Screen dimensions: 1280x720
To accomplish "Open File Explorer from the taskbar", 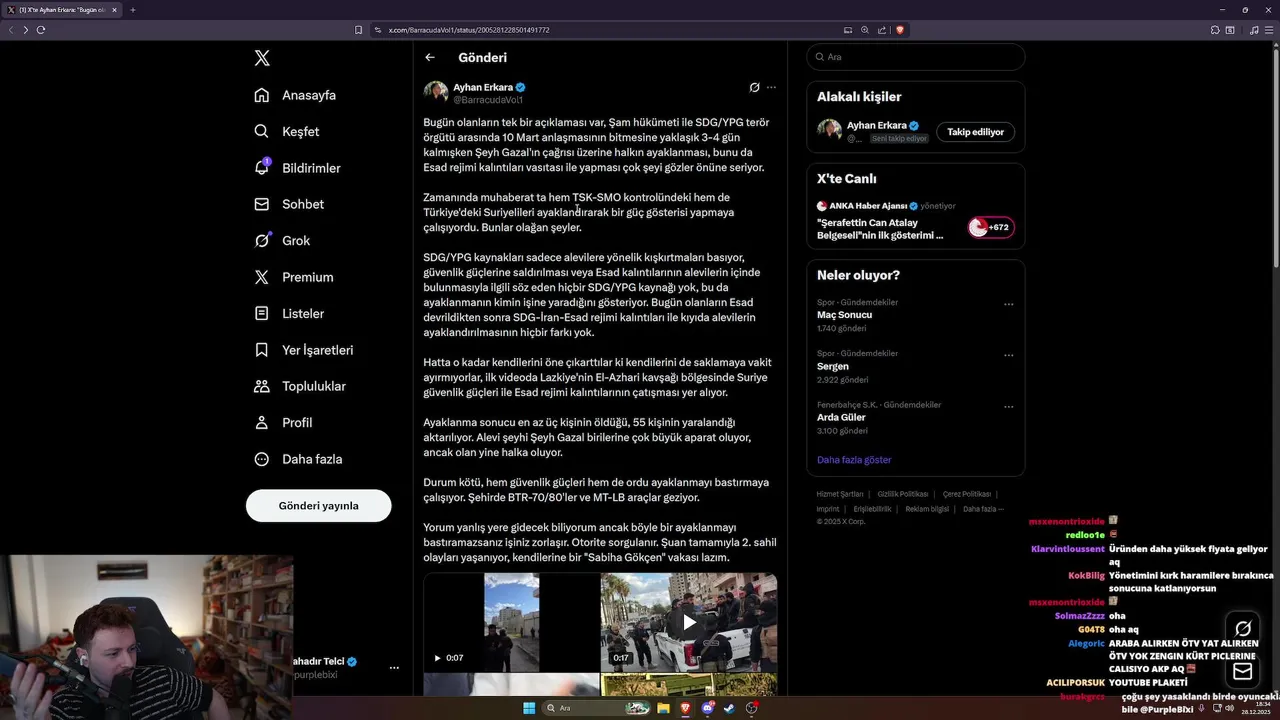I will tap(663, 708).
